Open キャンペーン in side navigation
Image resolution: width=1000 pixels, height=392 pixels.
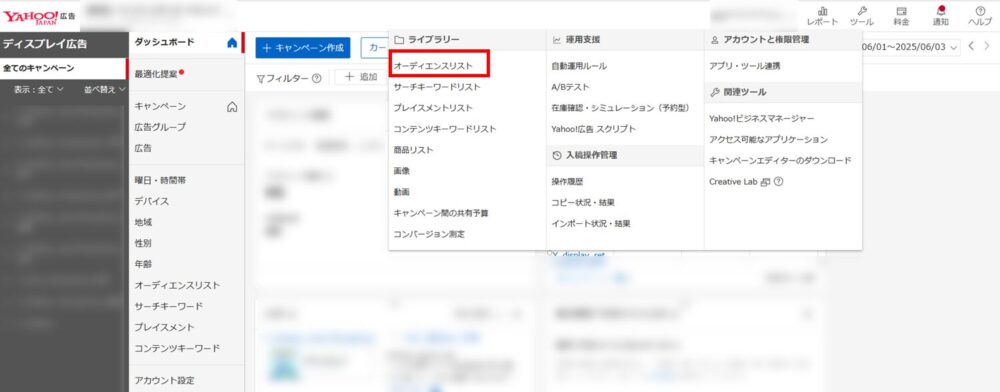pyautogui.click(x=160, y=106)
